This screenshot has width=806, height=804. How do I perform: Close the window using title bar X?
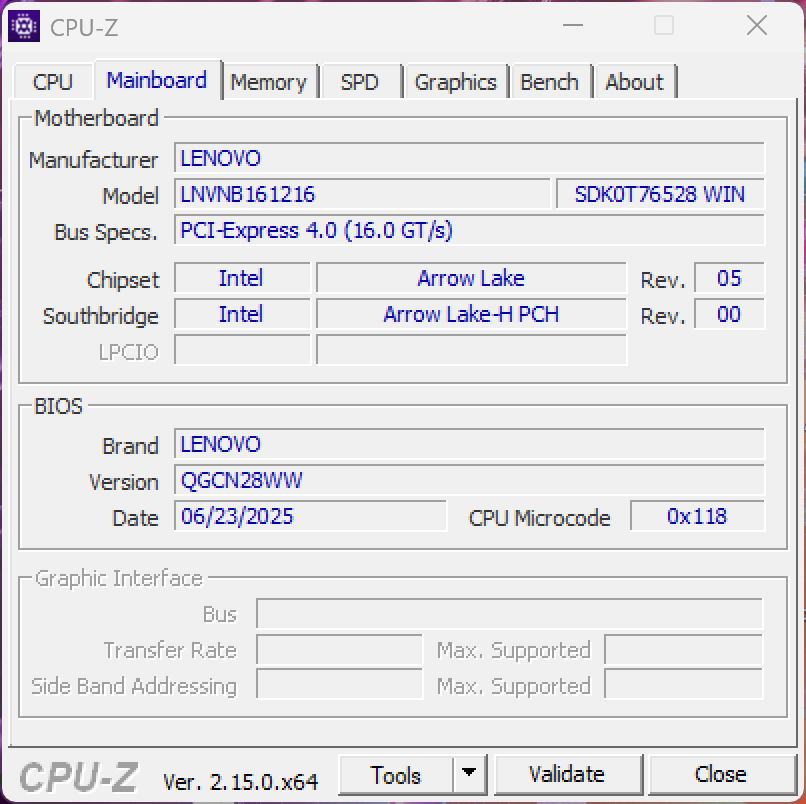[x=756, y=27]
